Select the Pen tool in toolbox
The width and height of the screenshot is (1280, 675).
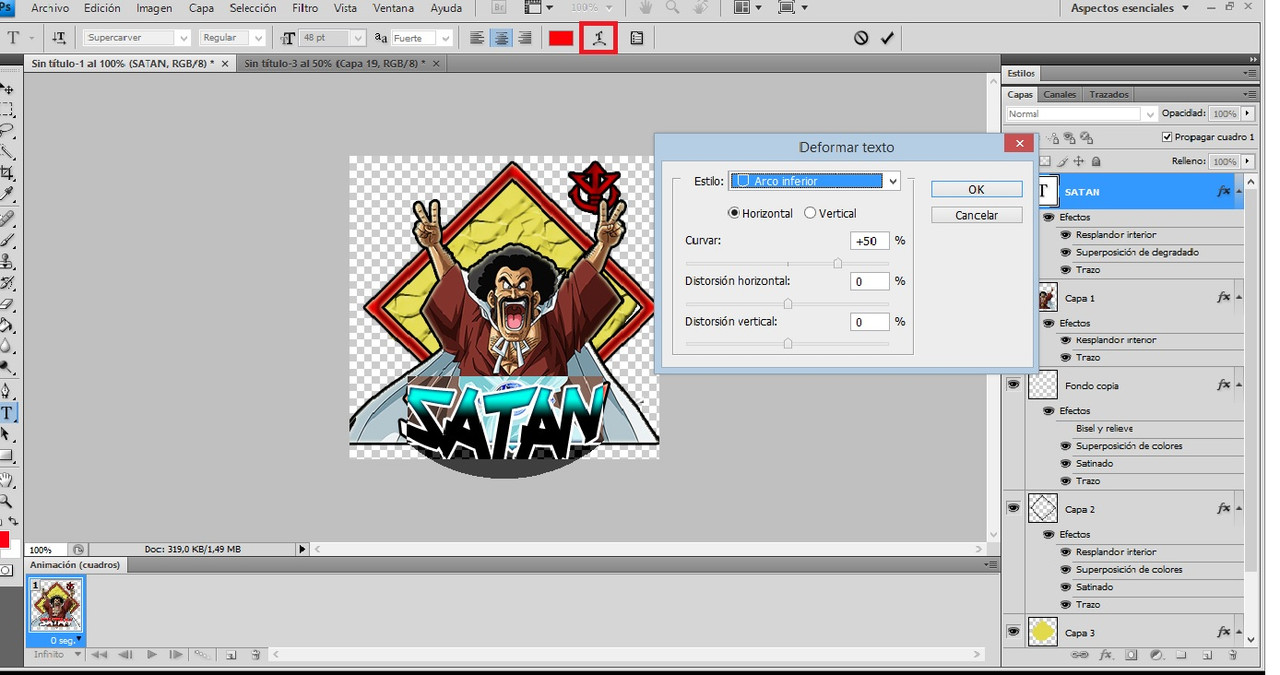point(7,391)
